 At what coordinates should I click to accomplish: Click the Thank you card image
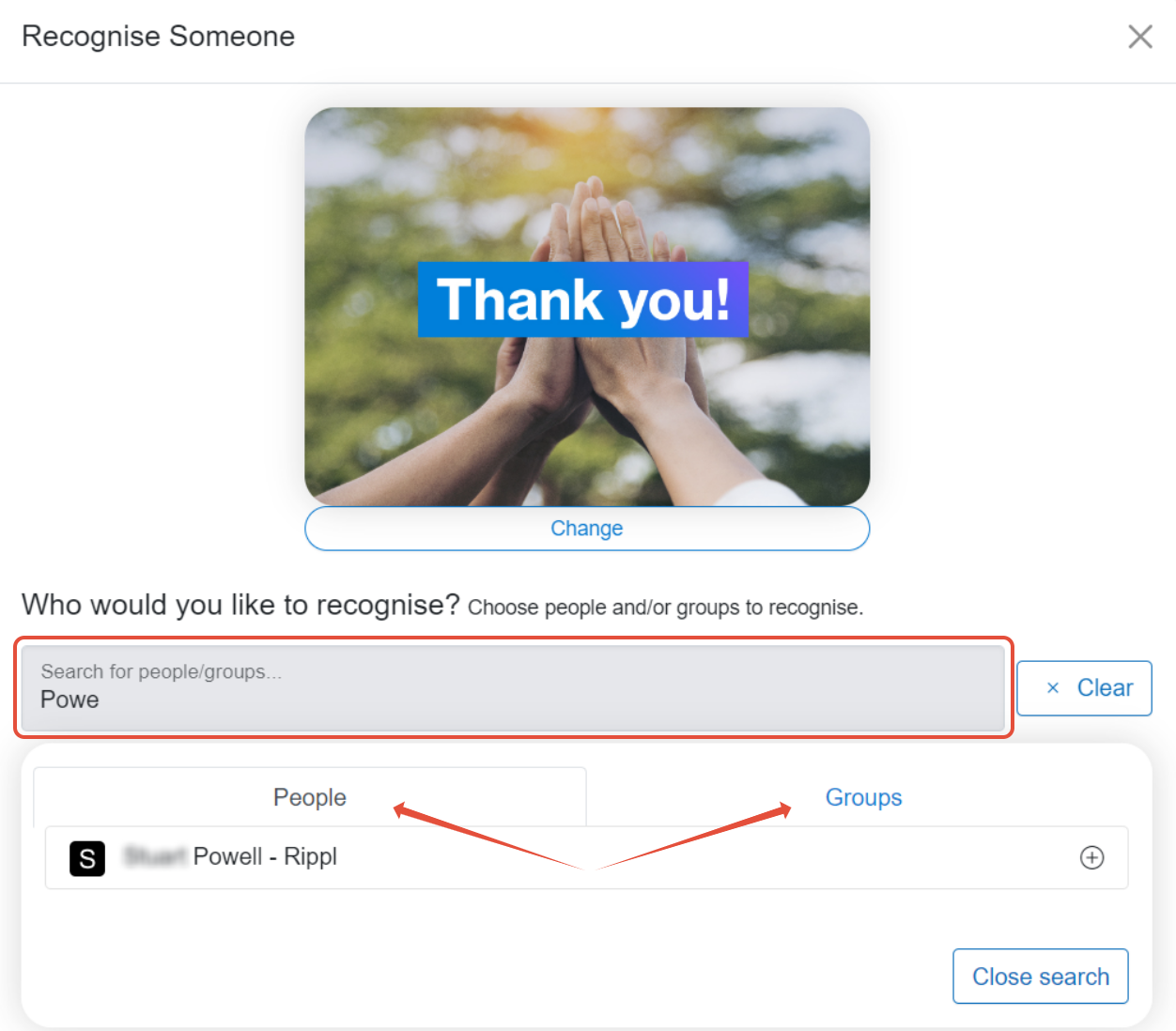(587, 306)
